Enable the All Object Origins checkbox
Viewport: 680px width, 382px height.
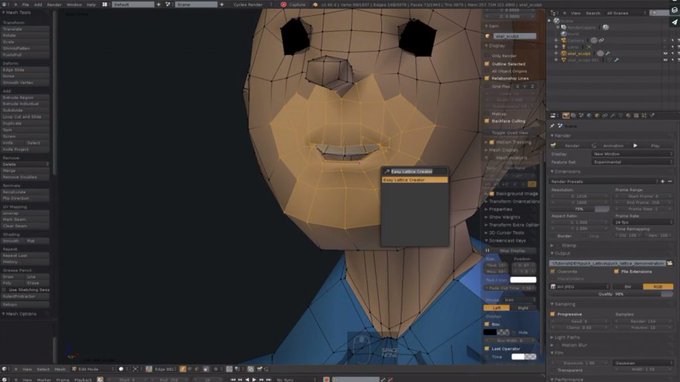pyautogui.click(x=487, y=71)
